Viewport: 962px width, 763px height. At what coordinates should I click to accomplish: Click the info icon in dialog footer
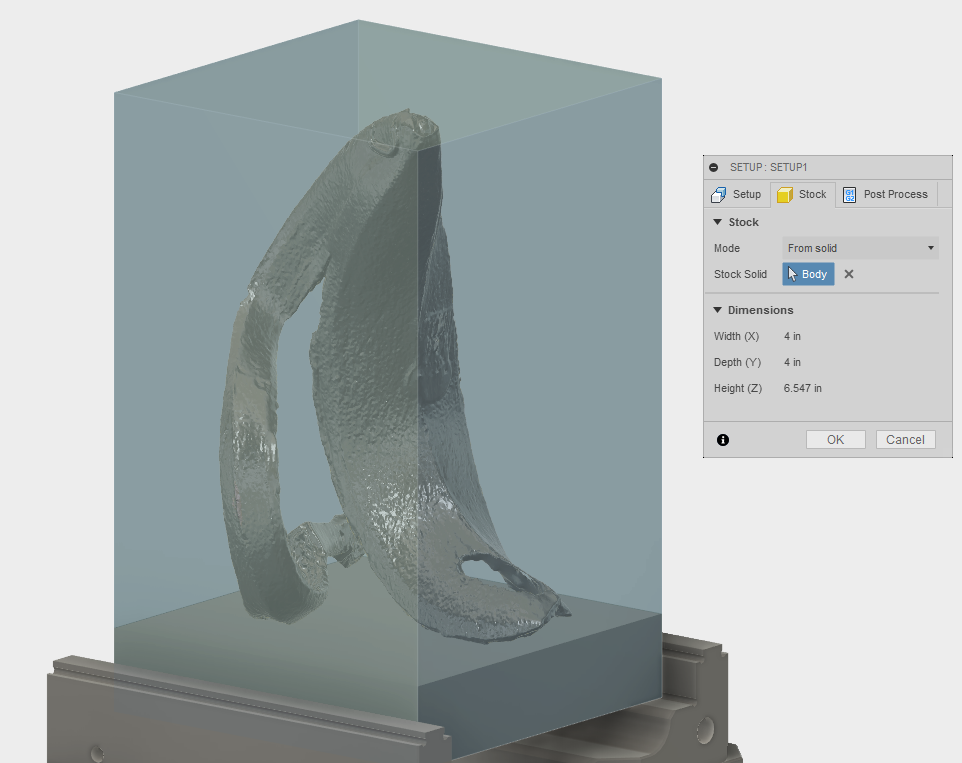point(723,440)
